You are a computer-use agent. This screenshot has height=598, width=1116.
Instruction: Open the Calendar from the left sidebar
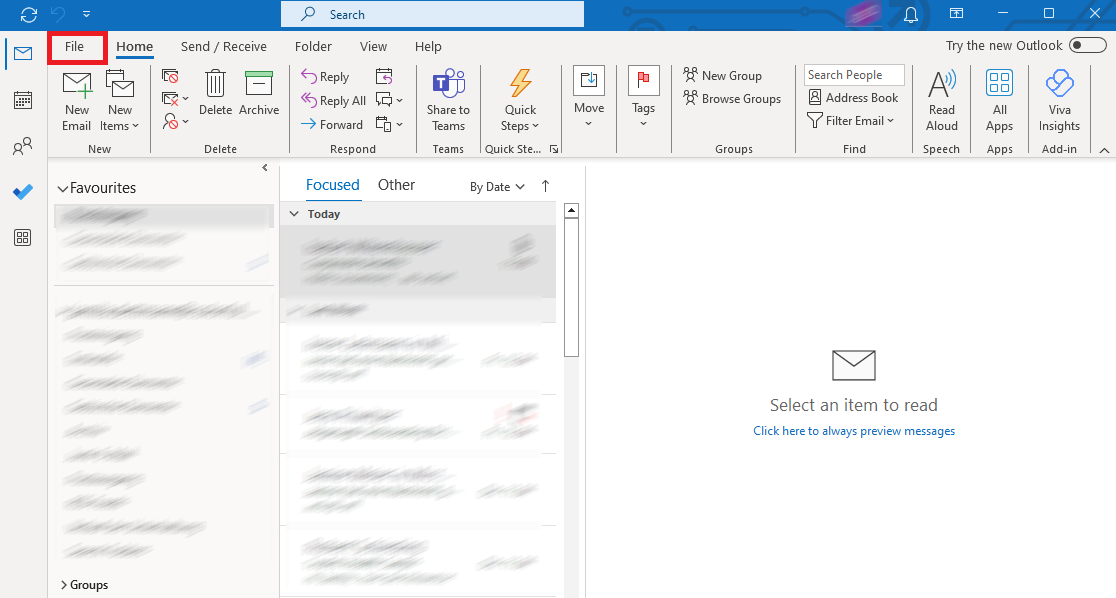(22, 100)
